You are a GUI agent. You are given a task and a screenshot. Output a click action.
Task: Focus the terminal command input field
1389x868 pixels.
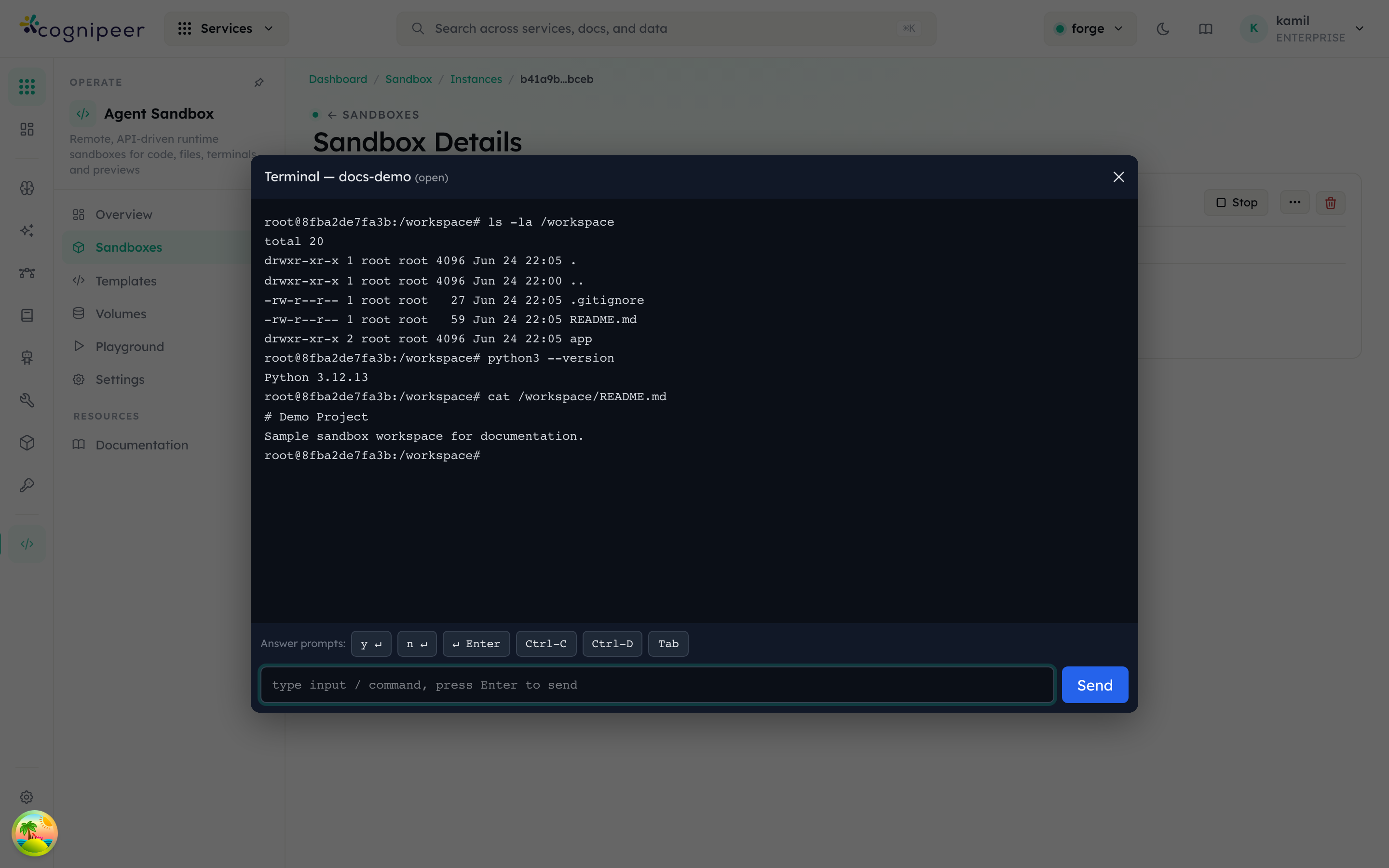coord(657,685)
